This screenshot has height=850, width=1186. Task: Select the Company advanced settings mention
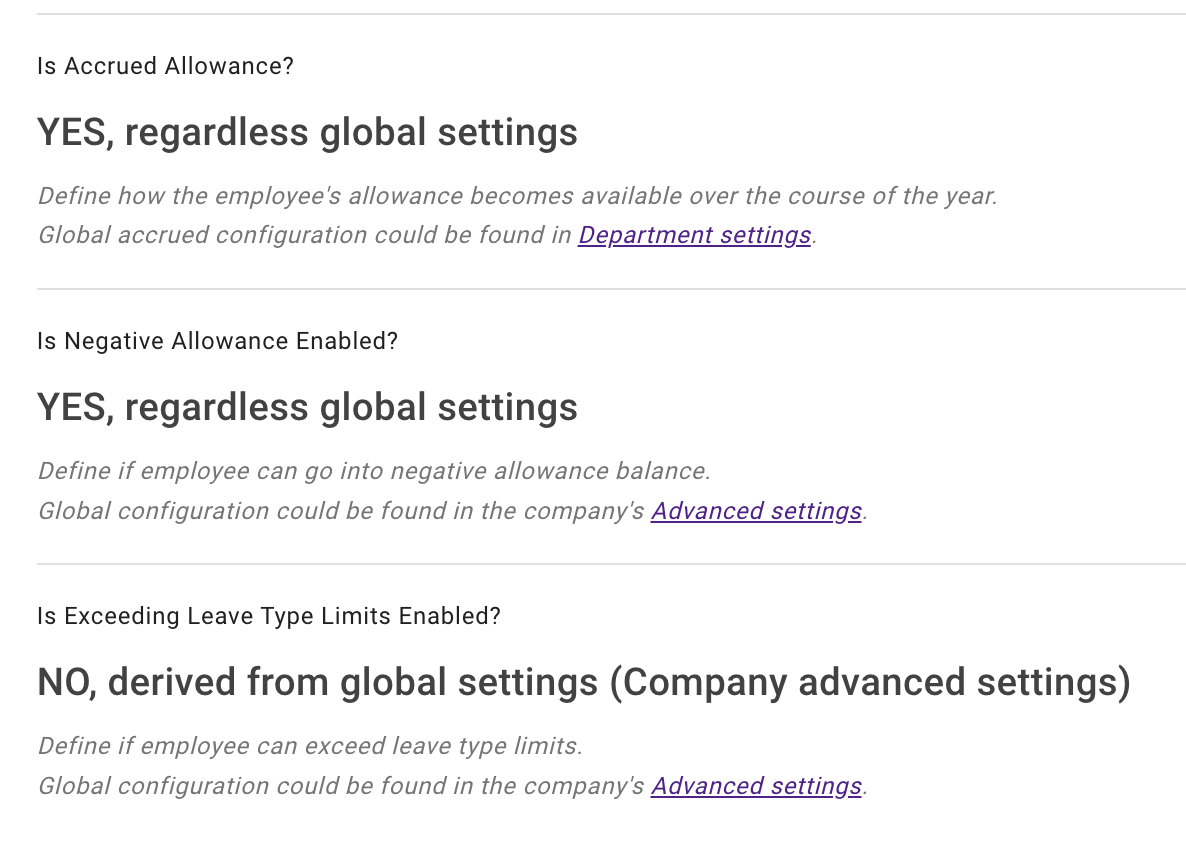tap(872, 682)
